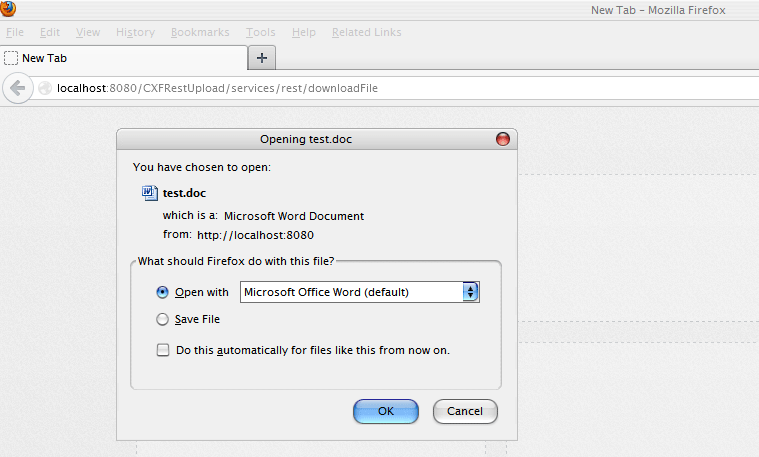Open the Bookmarks menu
The width and height of the screenshot is (759, 457).
coord(199,32)
